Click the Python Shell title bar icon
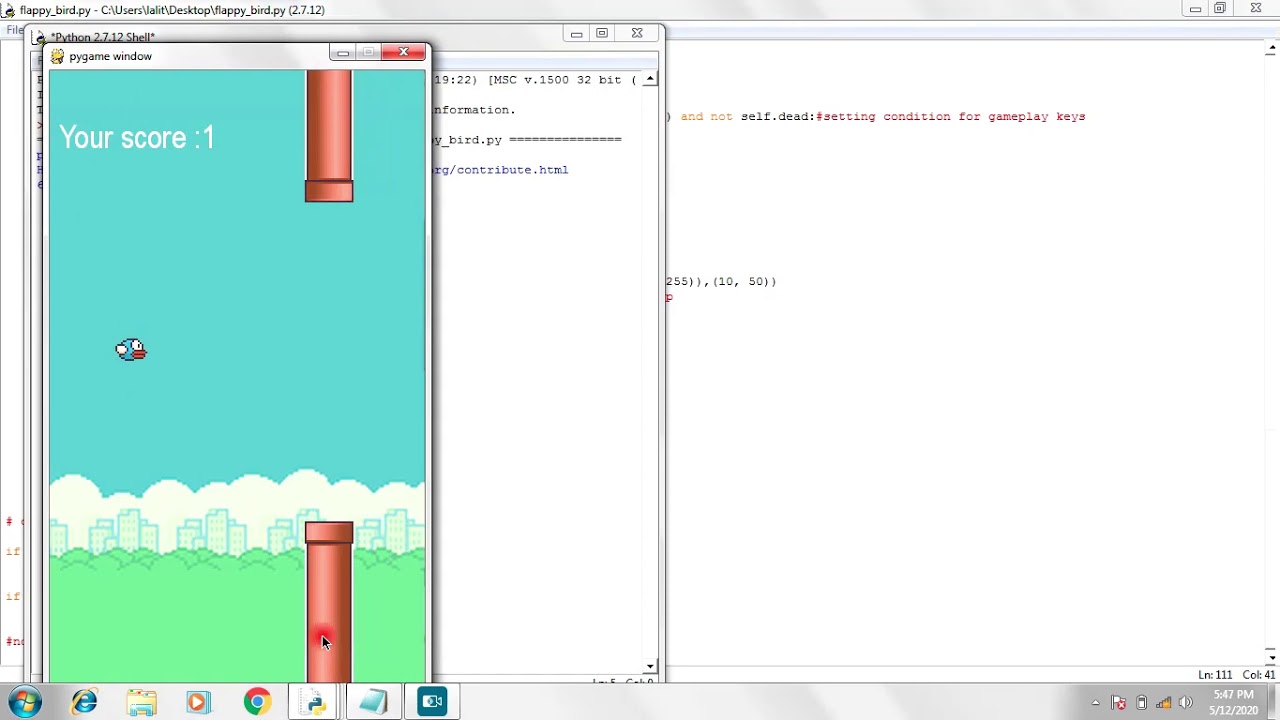 41,37
